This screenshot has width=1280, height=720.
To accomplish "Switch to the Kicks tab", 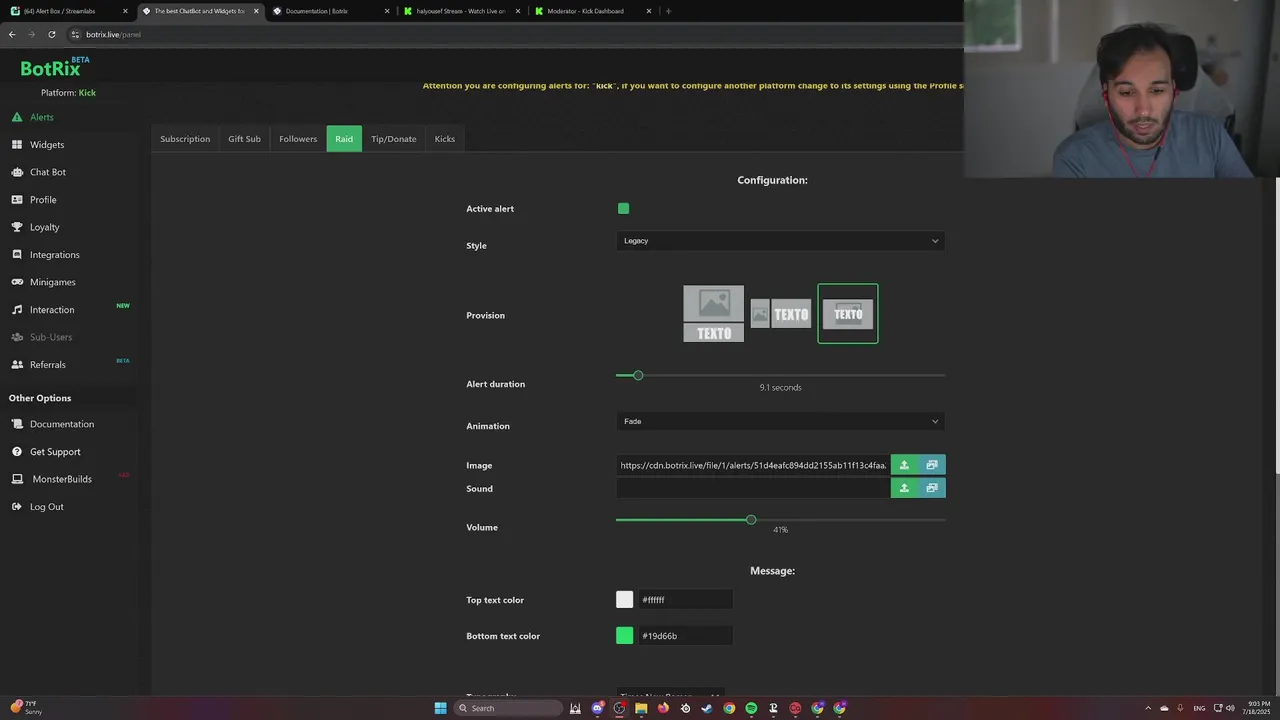I will 445,139.
